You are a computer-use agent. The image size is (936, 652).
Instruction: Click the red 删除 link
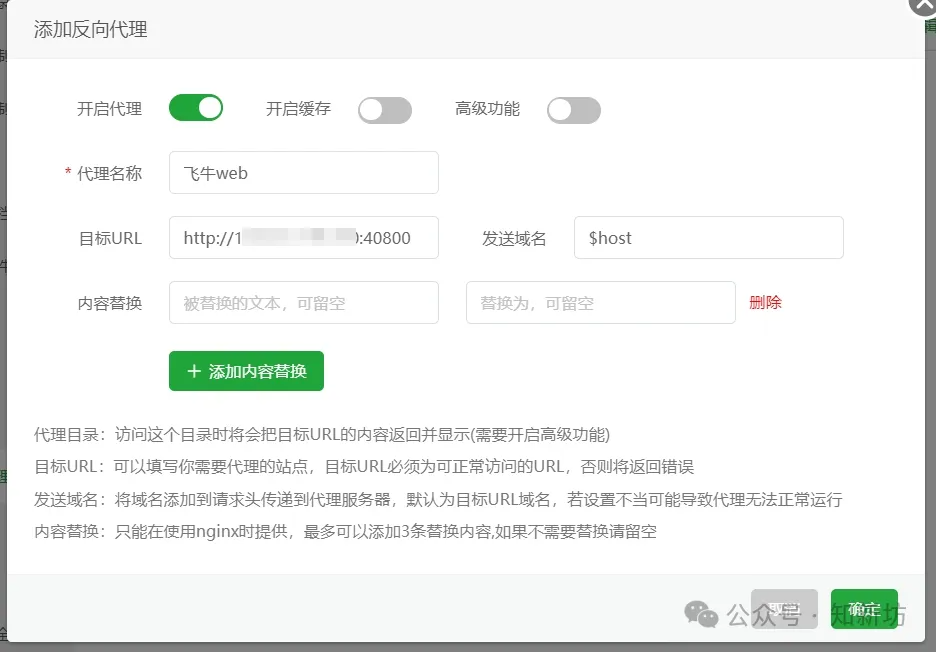pos(765,302)
